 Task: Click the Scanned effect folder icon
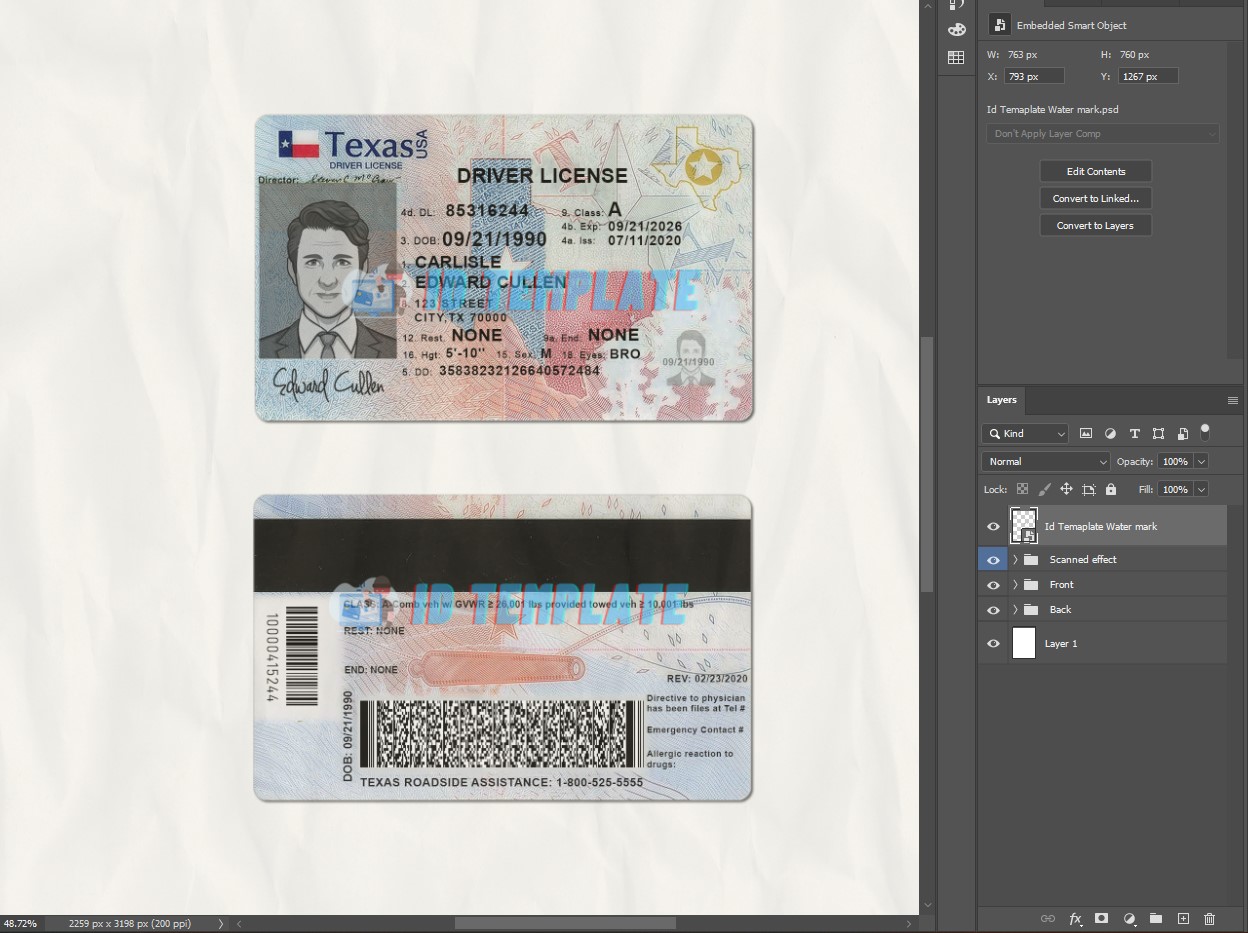tap(1031, 559)
